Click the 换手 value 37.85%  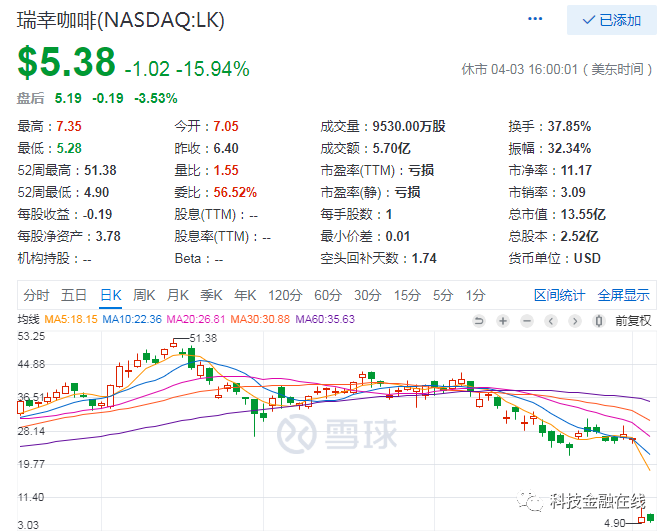pyautogui.click(x=569, y=126)
